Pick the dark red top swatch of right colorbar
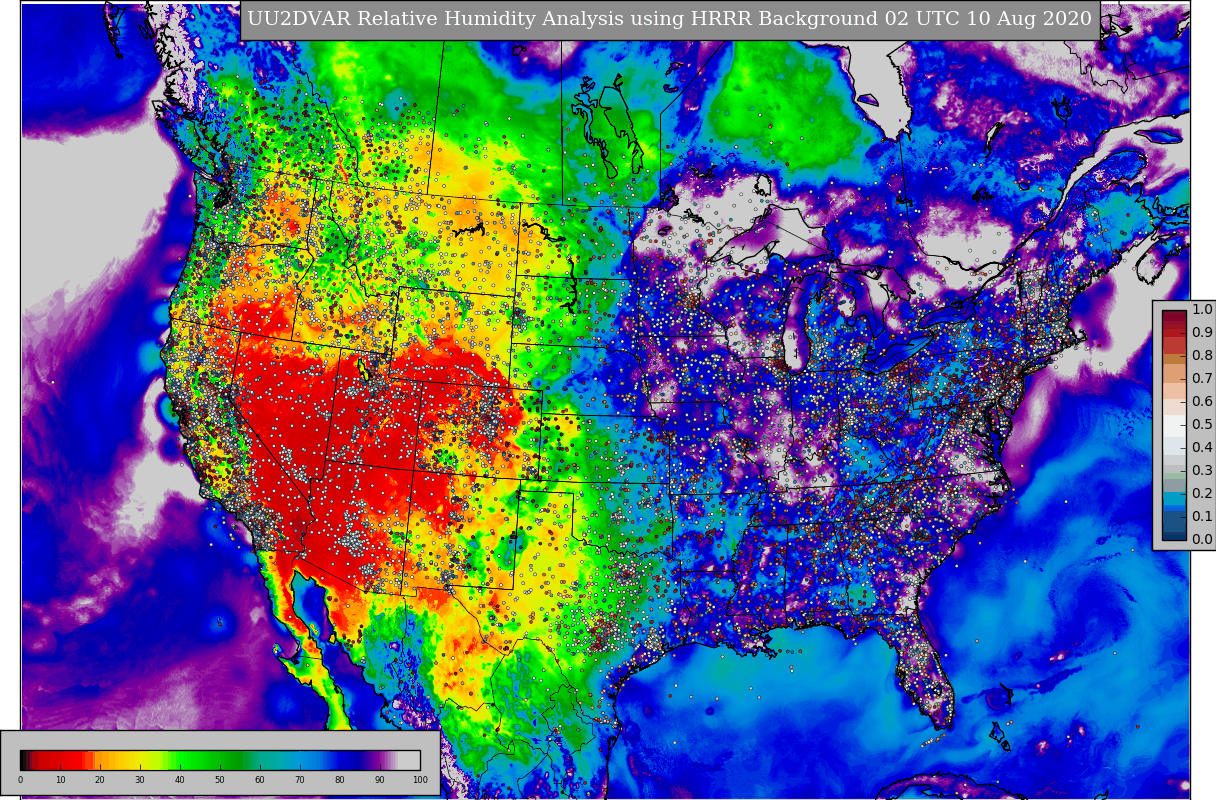 [1174, 316]
